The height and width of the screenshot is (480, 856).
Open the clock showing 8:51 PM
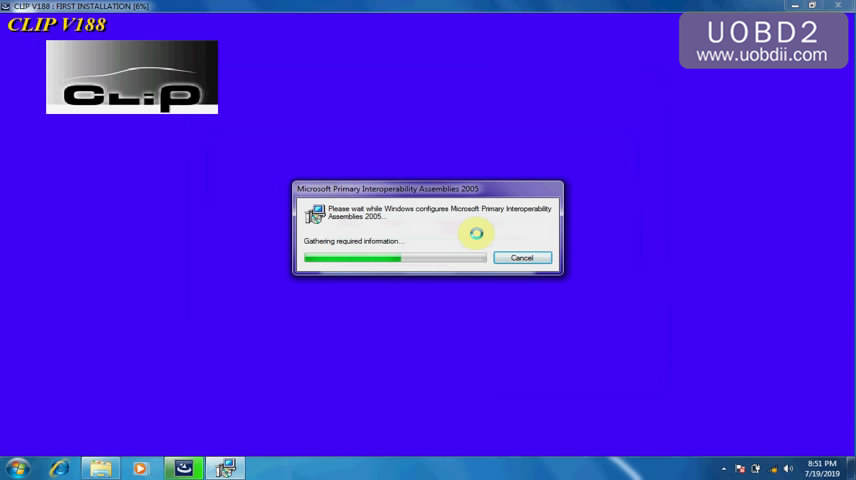pos(823,467)
